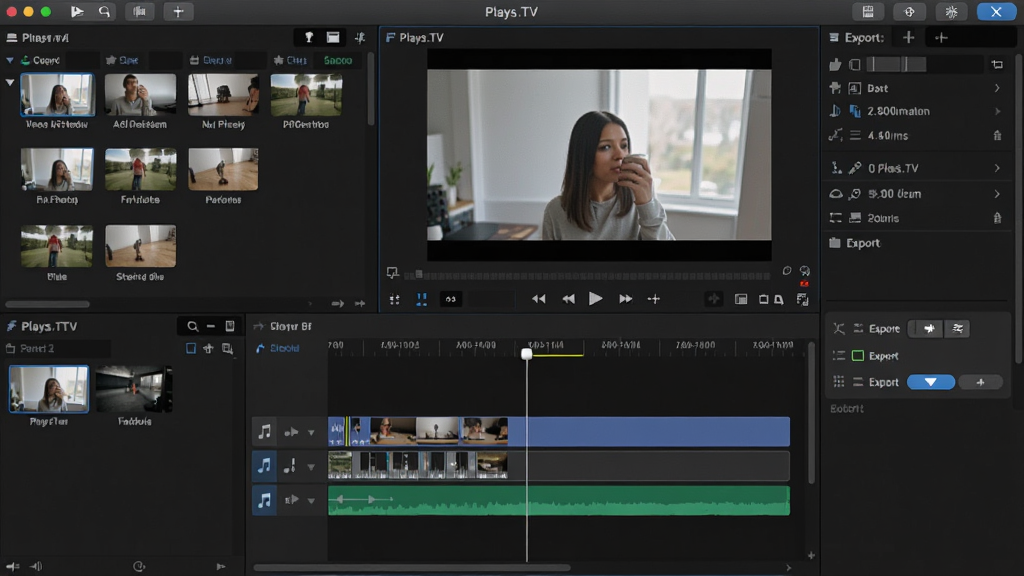This screenshot has height=576, width=1024.
Task: Open green audio track dropdown arrow
Action: pos(312,501)
